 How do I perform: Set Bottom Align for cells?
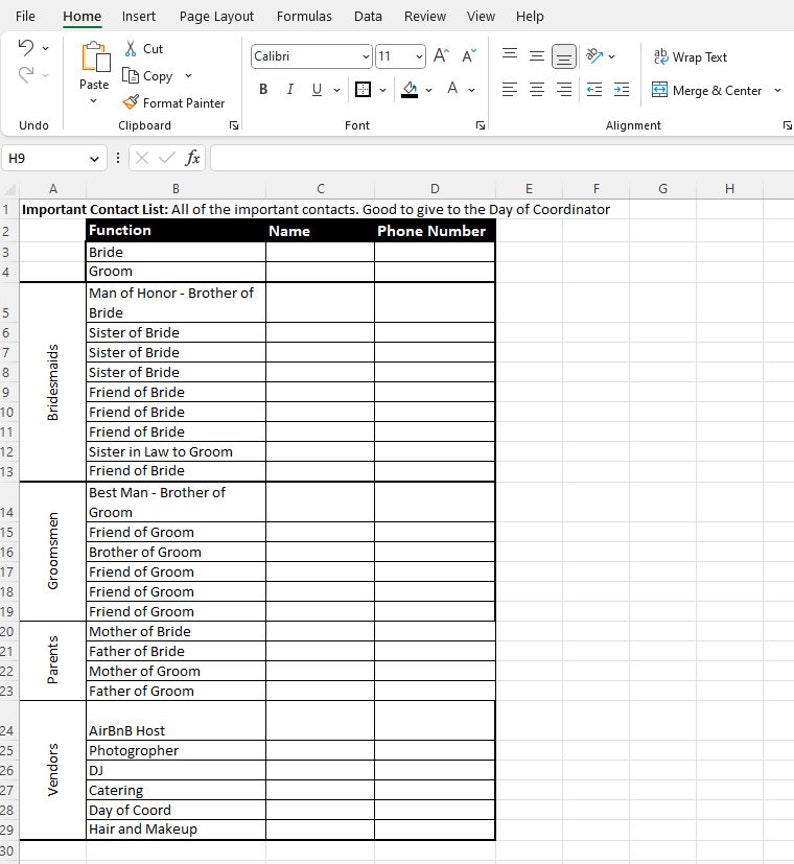coord(564,57)
